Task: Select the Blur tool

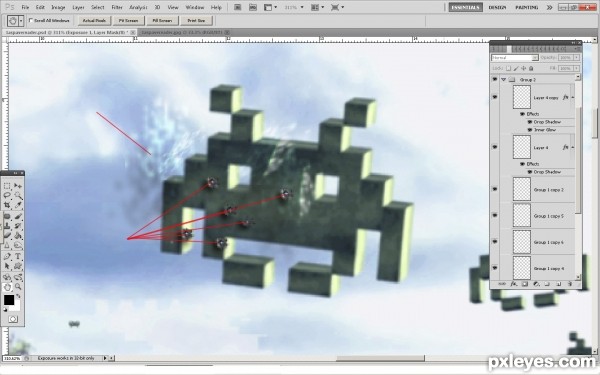Action: point(7,245)
